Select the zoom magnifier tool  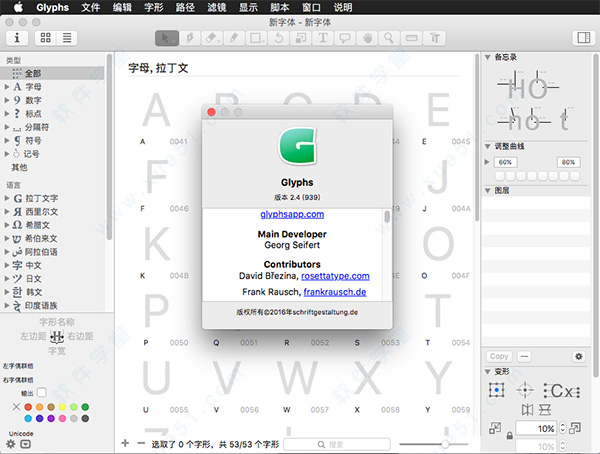[x=389, y=38]
